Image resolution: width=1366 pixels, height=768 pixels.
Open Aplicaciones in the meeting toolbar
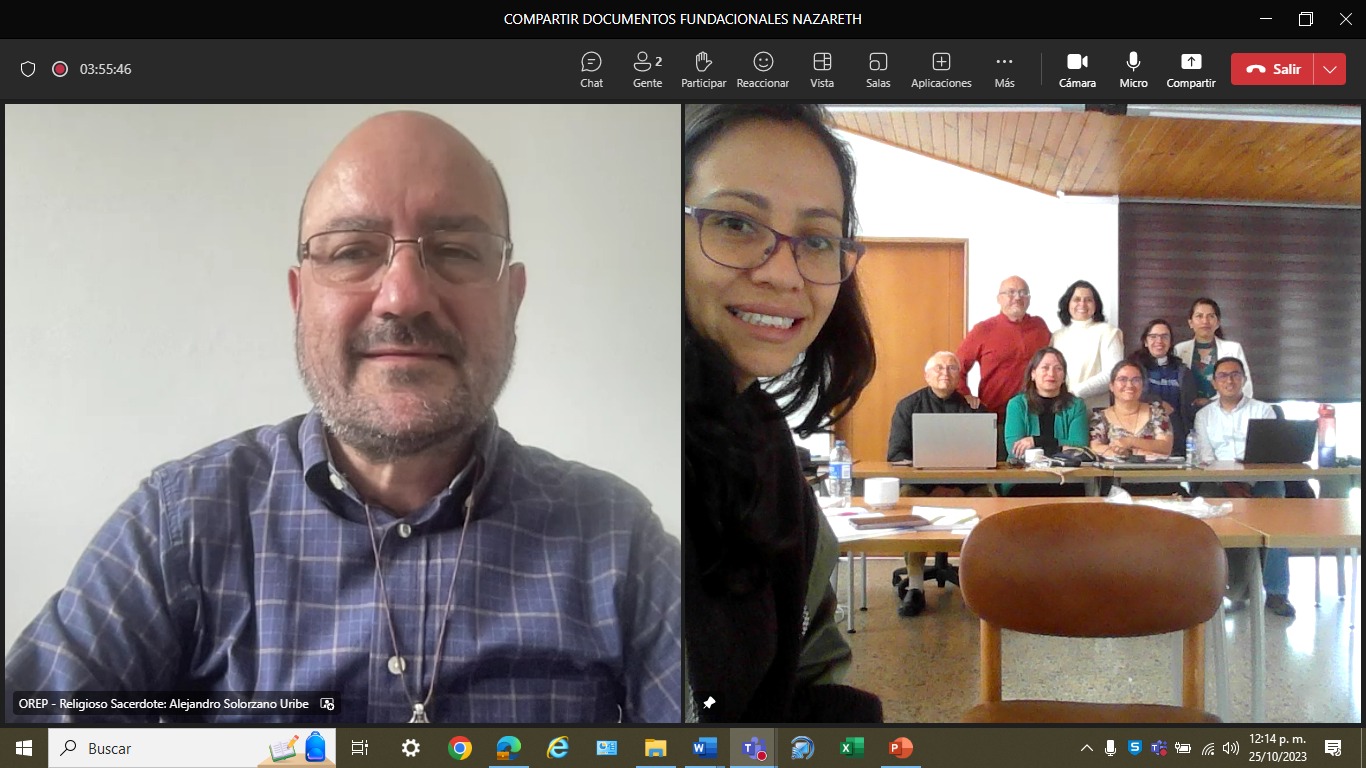(941, 69)
